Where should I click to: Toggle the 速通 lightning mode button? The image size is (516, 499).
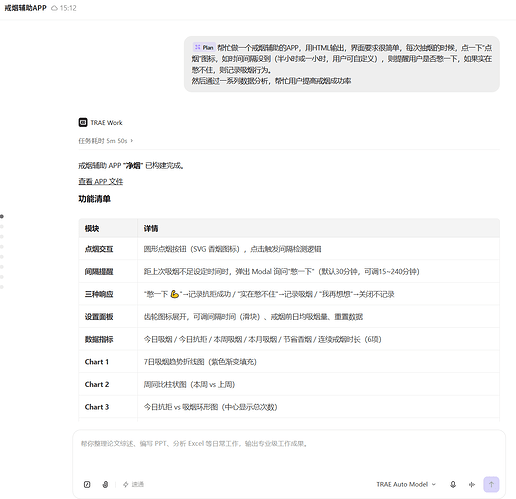133,484
